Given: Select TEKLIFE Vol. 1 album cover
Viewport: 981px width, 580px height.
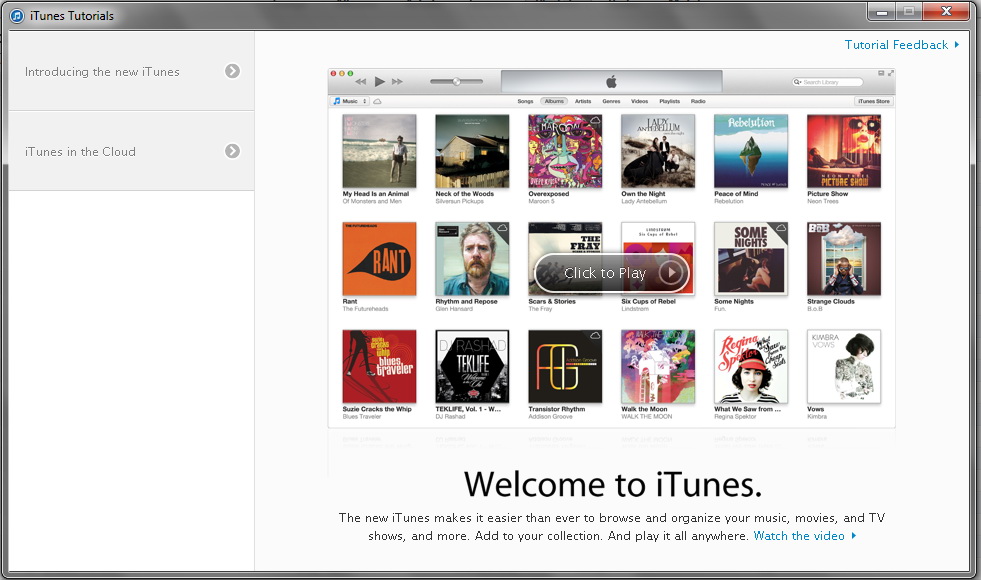Looking at the screenshot, I should (x=472, y=367).
